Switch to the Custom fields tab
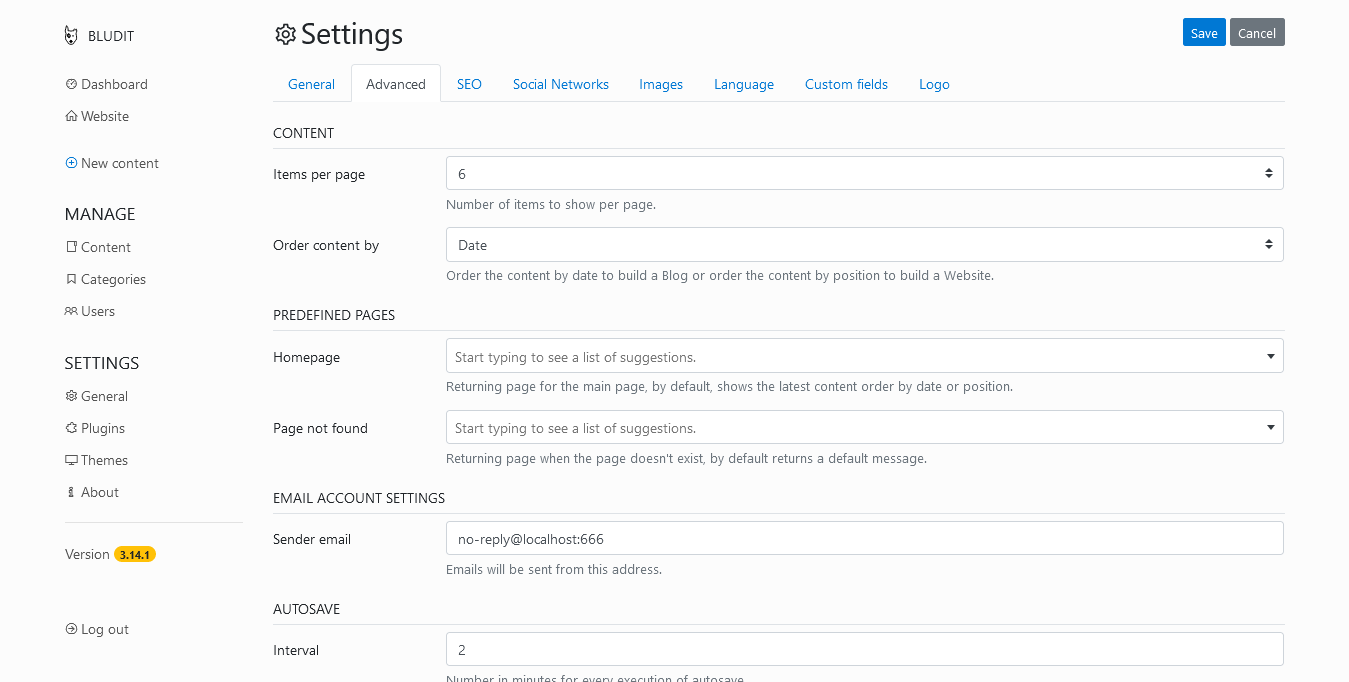The height and width of the screenshot is (682, 1349). click(x=846, y=84)
